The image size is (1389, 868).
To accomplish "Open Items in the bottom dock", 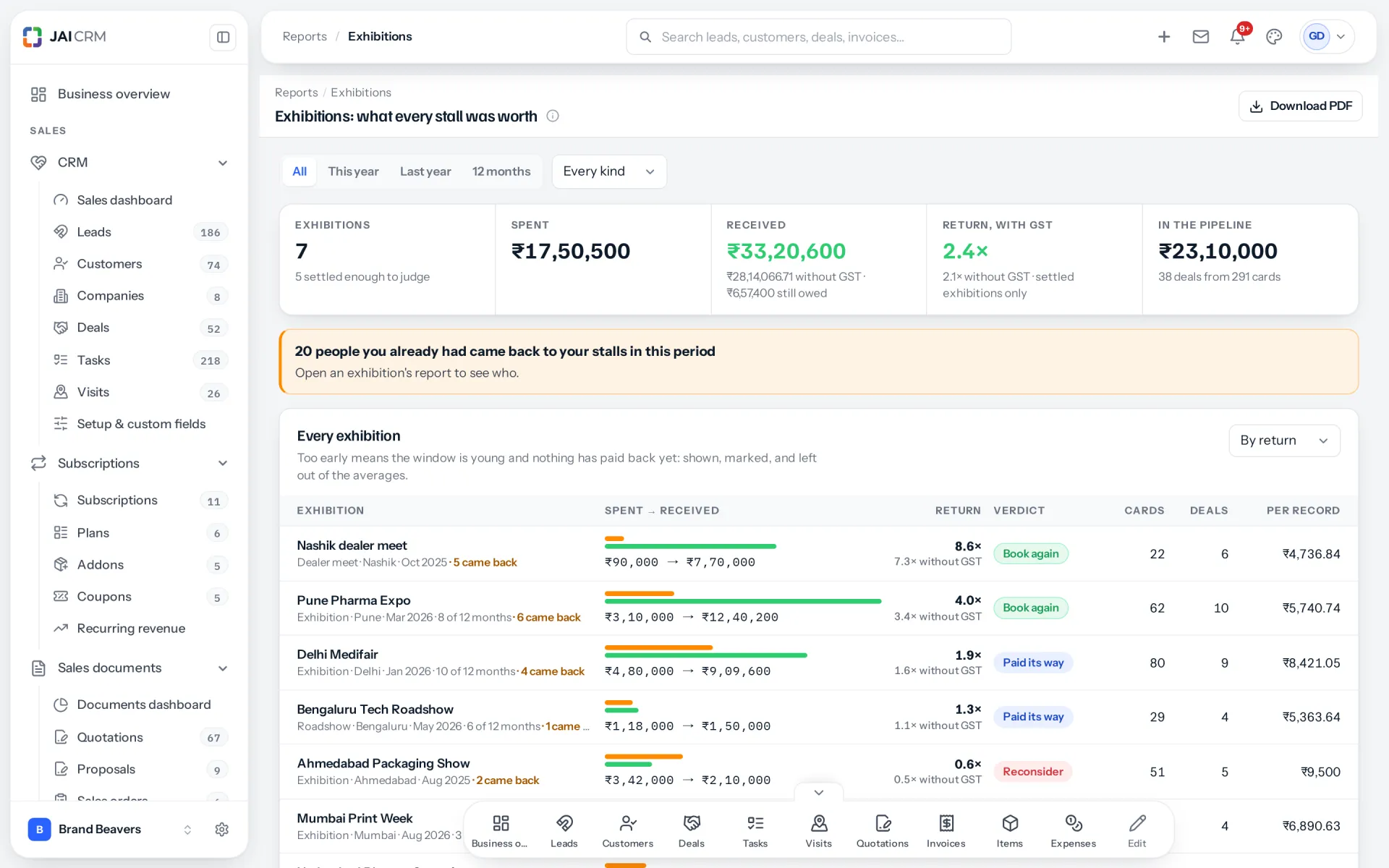I will [1010, 830].
